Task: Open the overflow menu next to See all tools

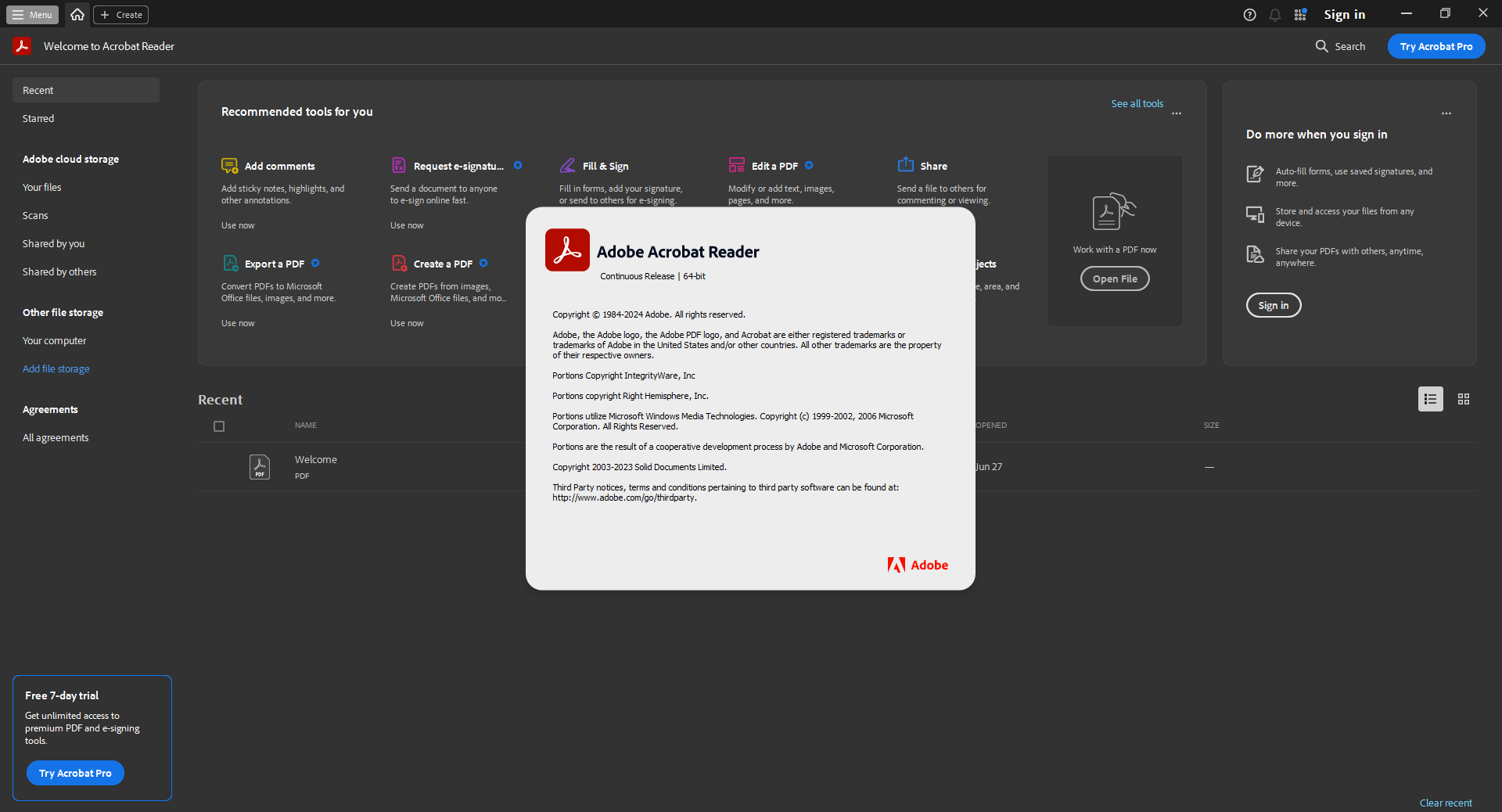Action: (x=1177, y=113)
